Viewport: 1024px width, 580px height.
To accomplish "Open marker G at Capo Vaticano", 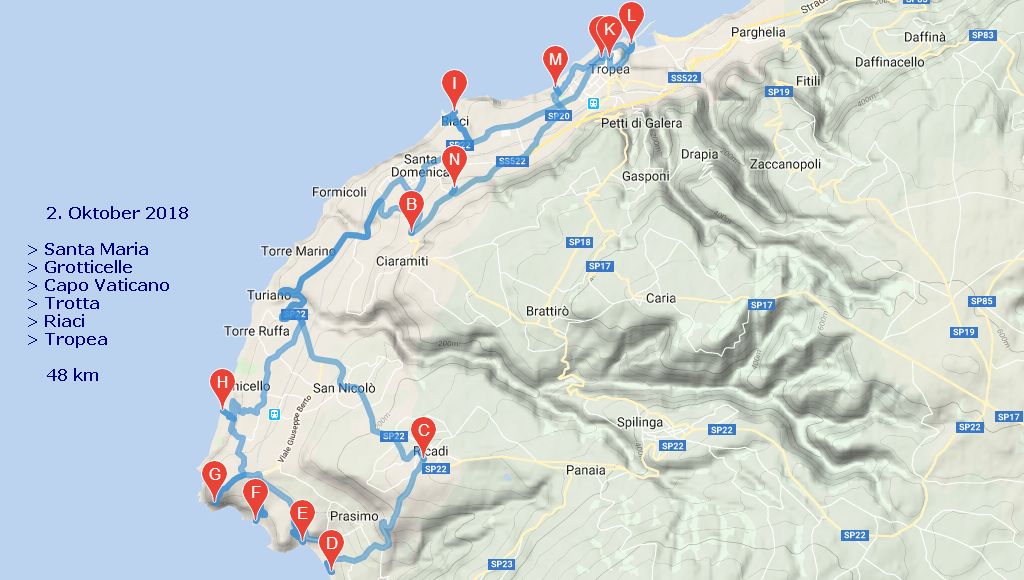I will [214, 480].
